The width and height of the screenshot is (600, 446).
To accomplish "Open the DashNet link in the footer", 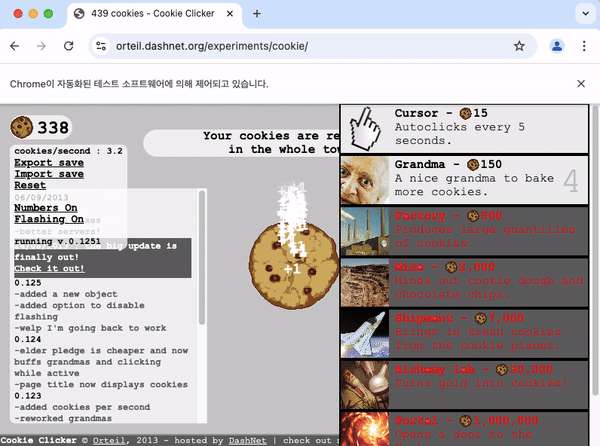I will [247, 440].
